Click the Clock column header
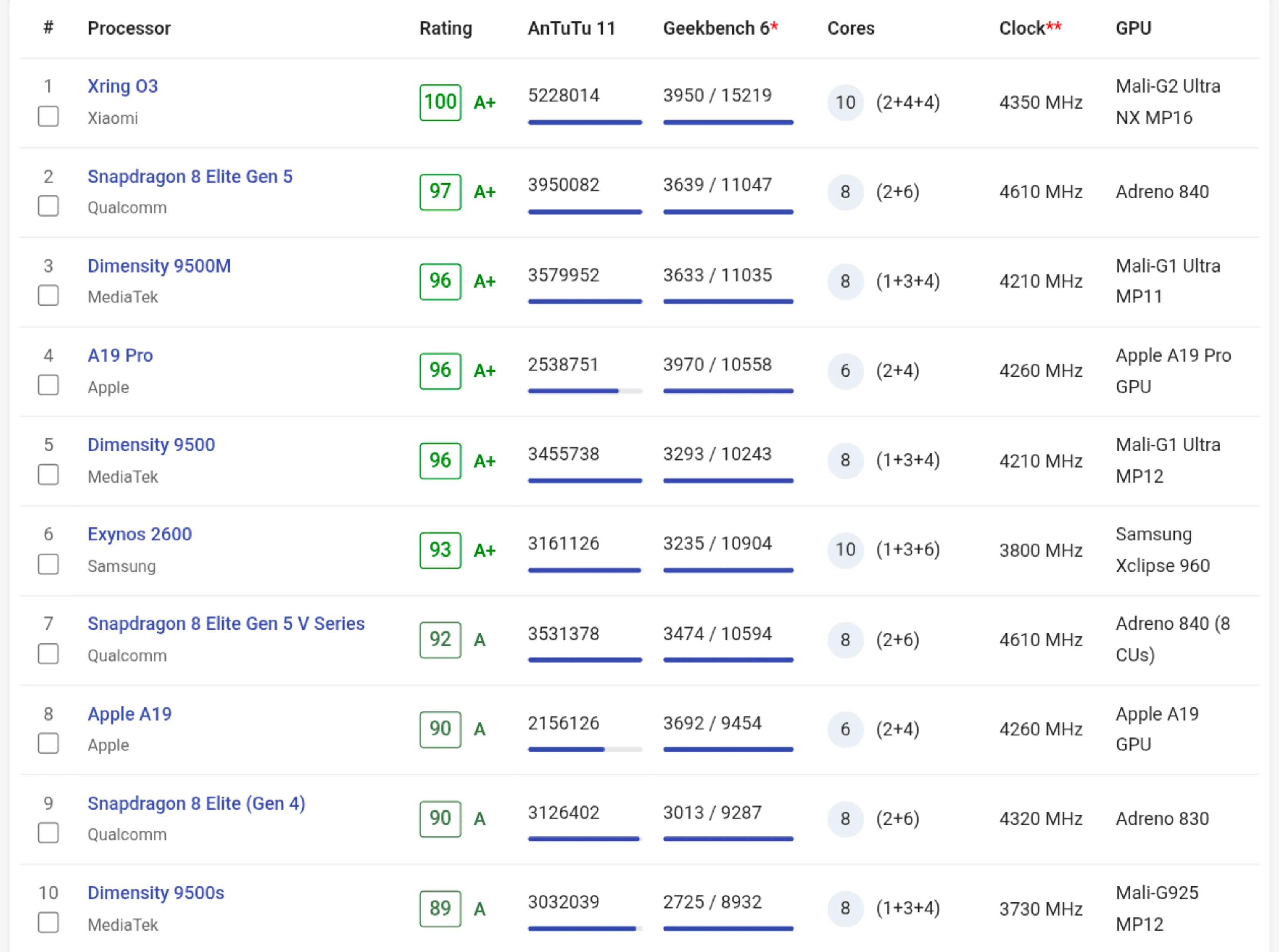The width and height of the screenshot is (1279, 952). (x=1030, y=28)
